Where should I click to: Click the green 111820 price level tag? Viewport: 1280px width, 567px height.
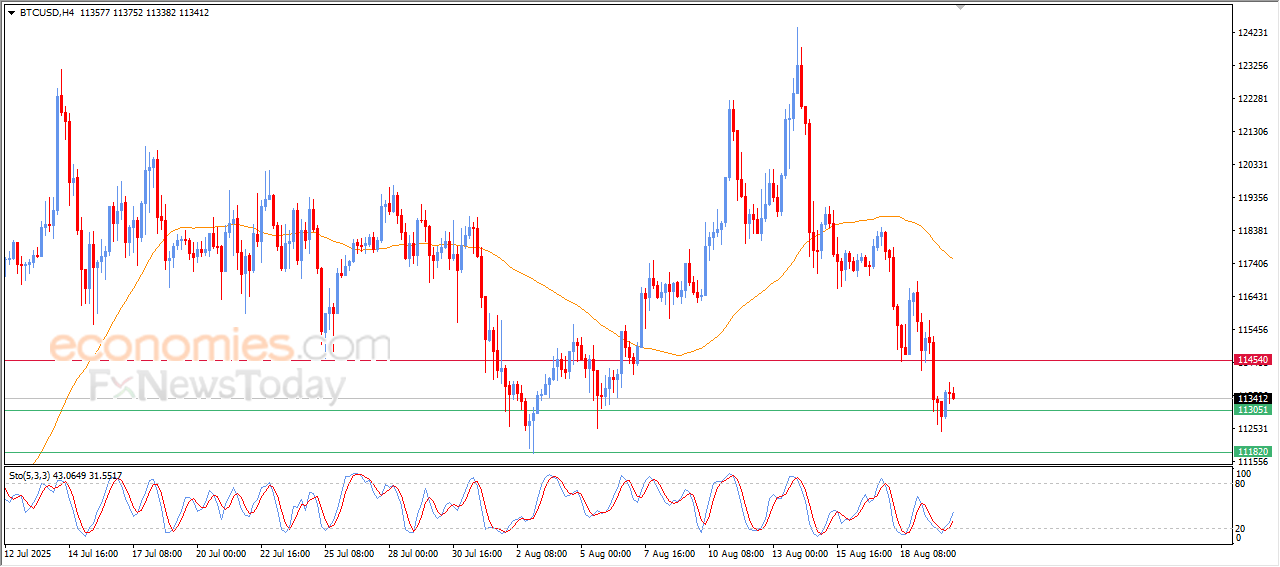[x=1253, y=452]
